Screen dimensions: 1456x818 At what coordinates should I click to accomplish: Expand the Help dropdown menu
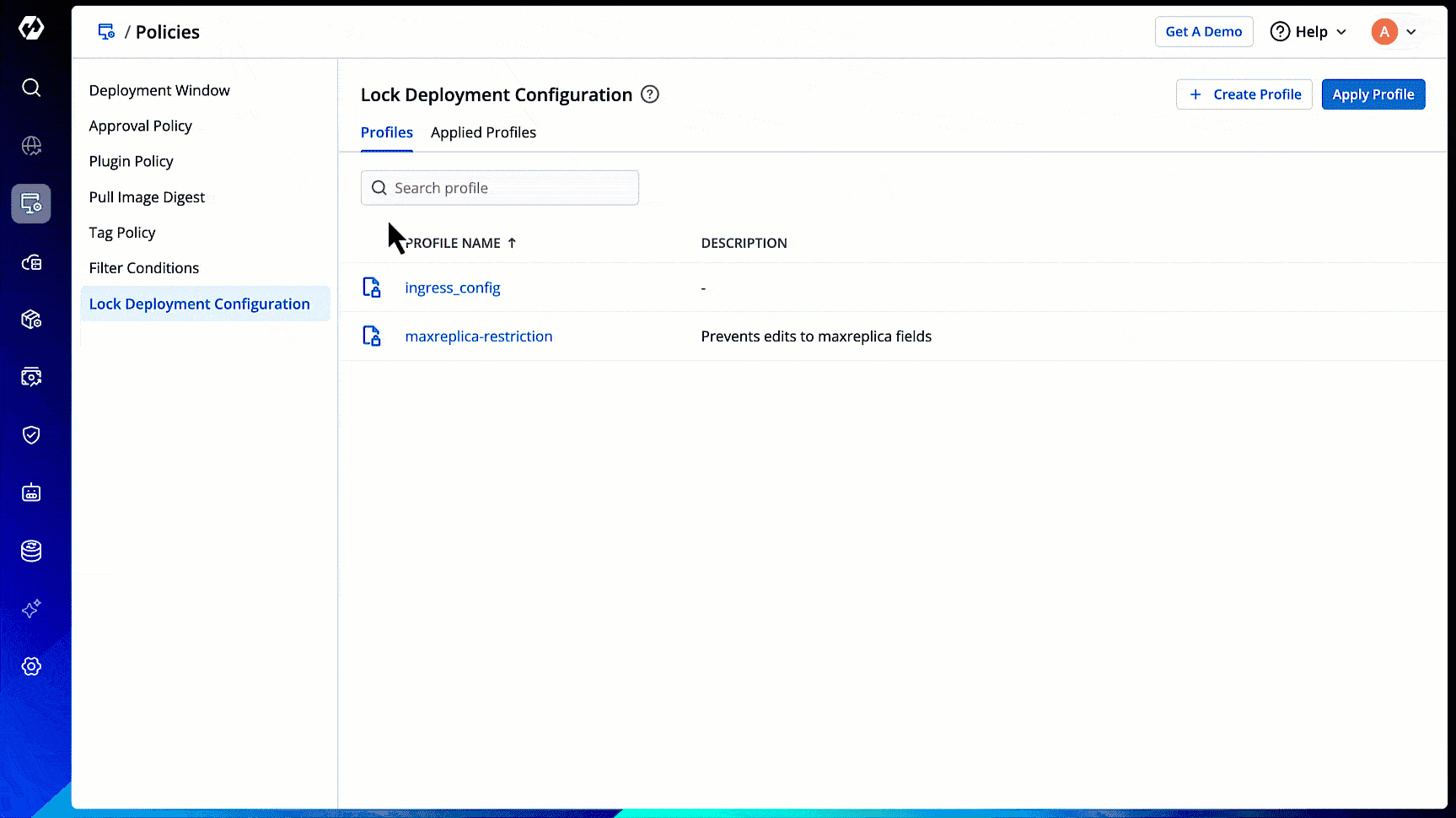(x=1308, y=32)
